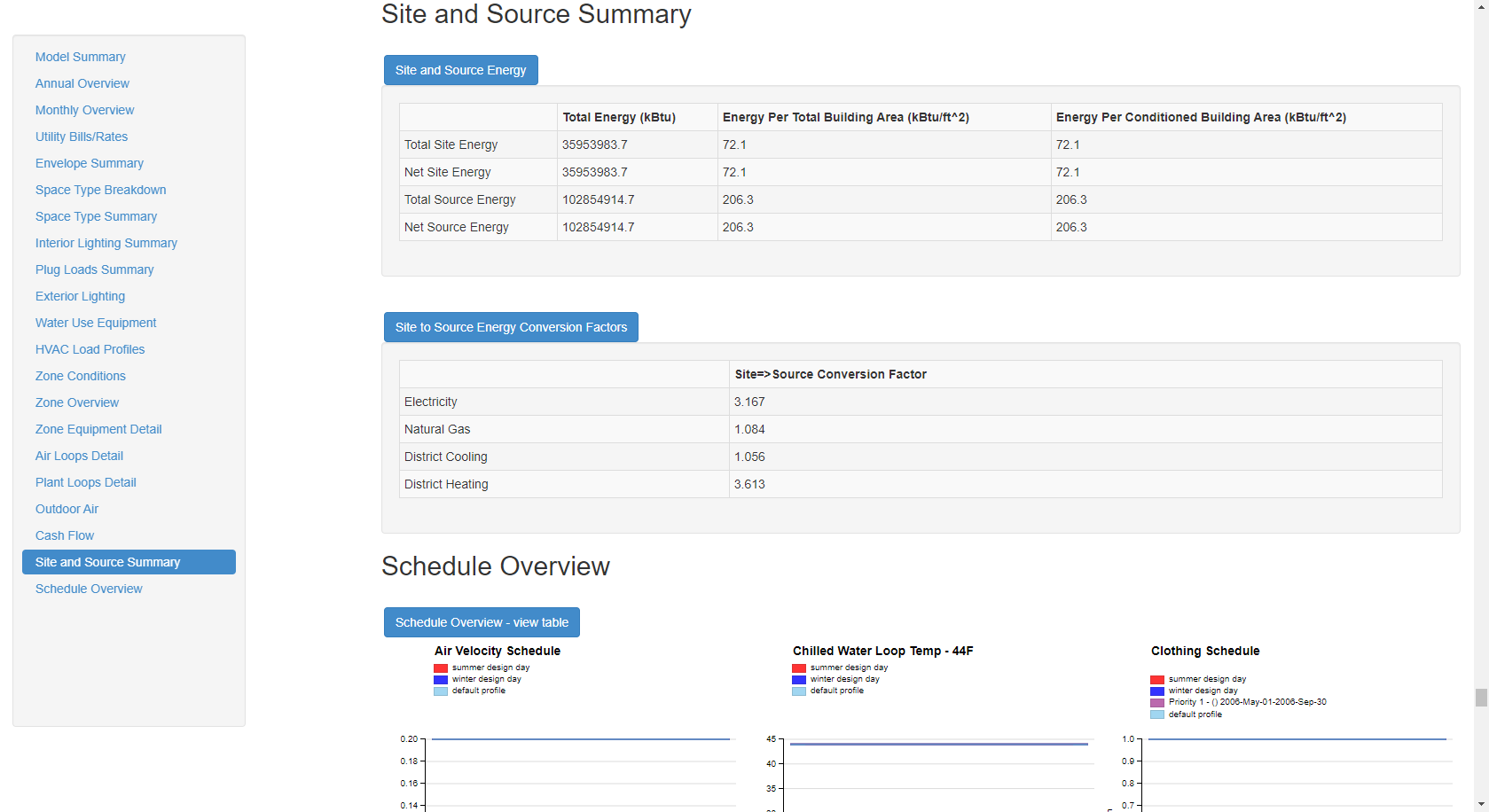1489x812 pixels.
Task: Click Site to Source Energy Conversion Factors
Action: click(x=511, y=326)
